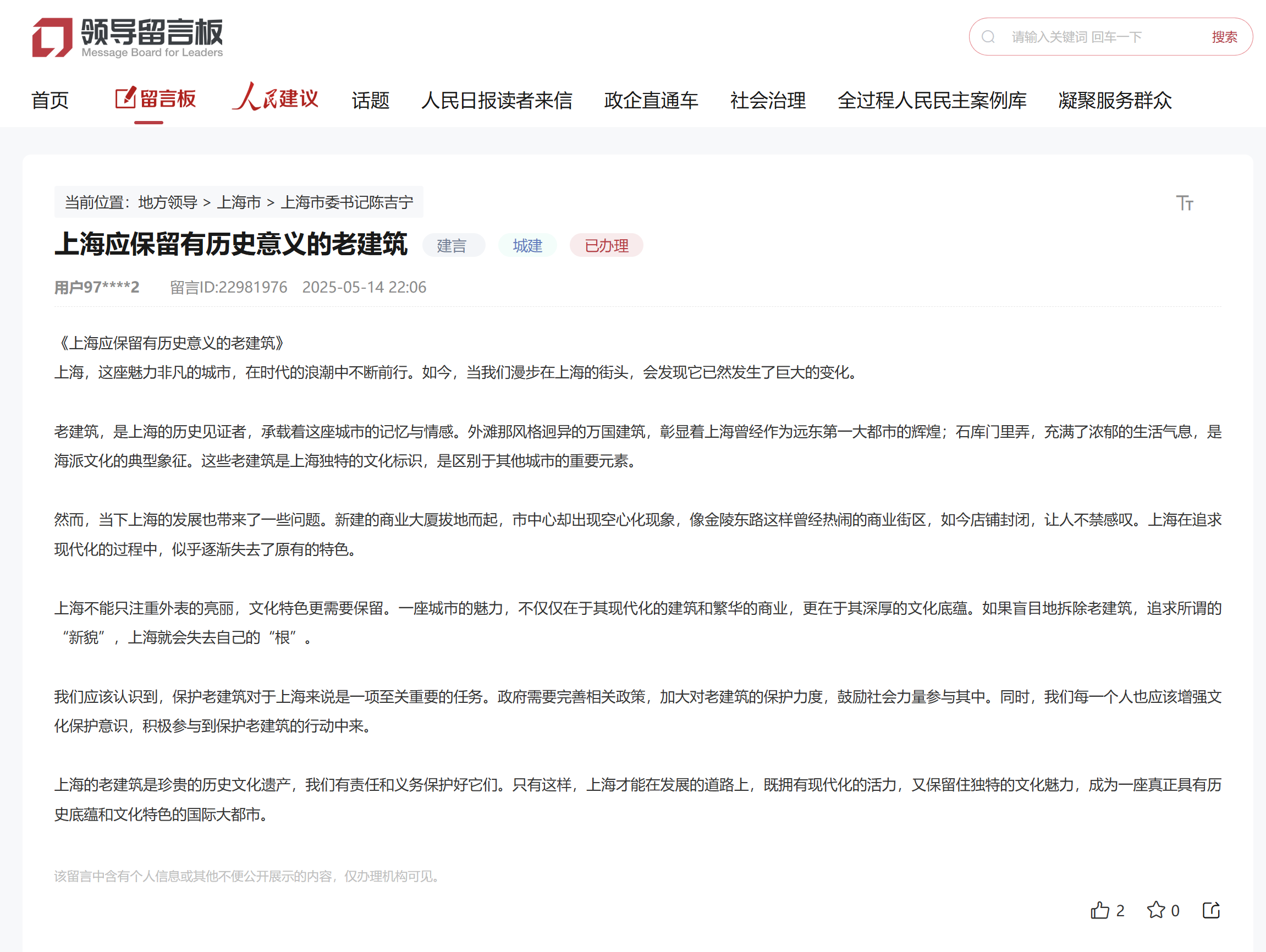1266x952 pixels.
Task: Open 人民日报读者来信 section
Action: pyautogui.click(x=496, y=100)
